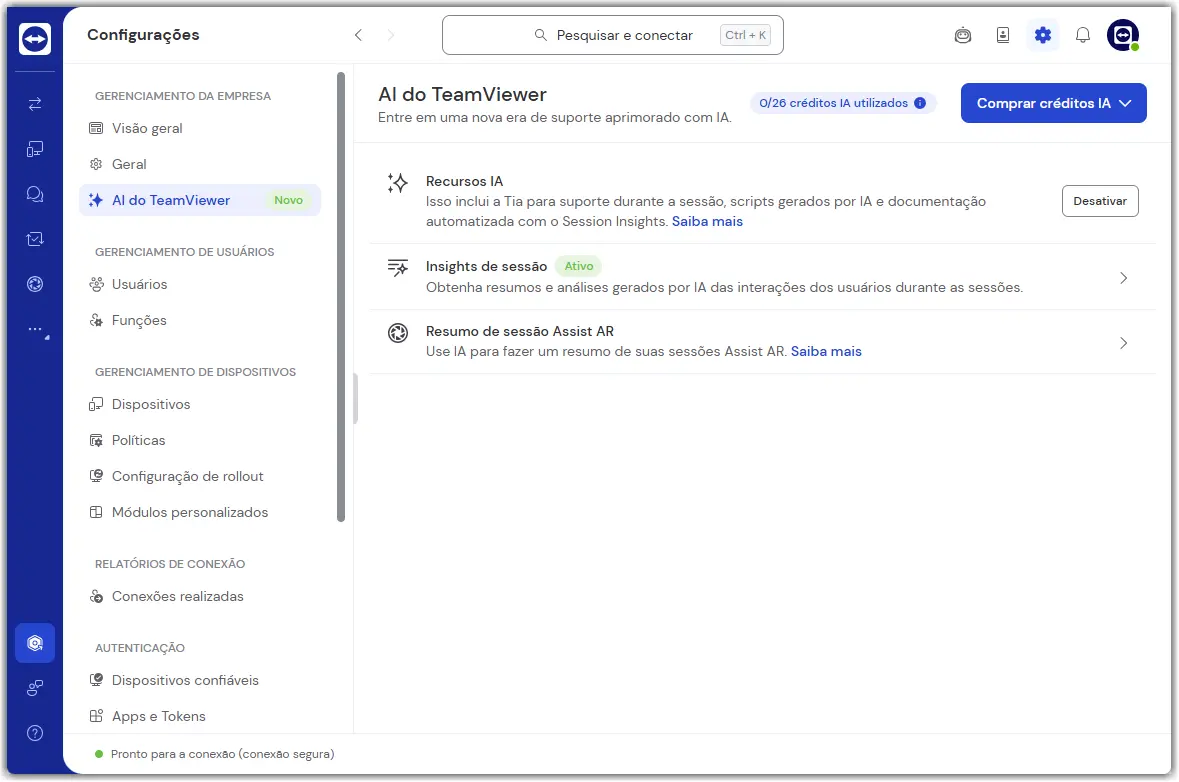Image resolution: width=1179 pixels, height=782 pixels.
Task: Open the remote management checkmark icon
Action: 35,239
